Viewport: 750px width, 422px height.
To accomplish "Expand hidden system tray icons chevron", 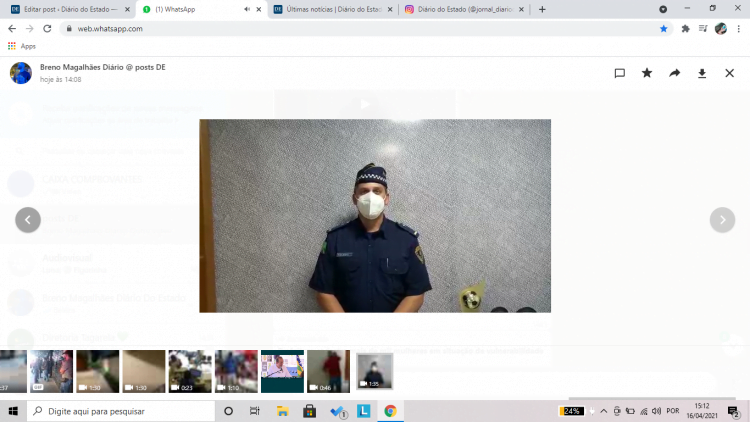I will click(x=604, y=411).
